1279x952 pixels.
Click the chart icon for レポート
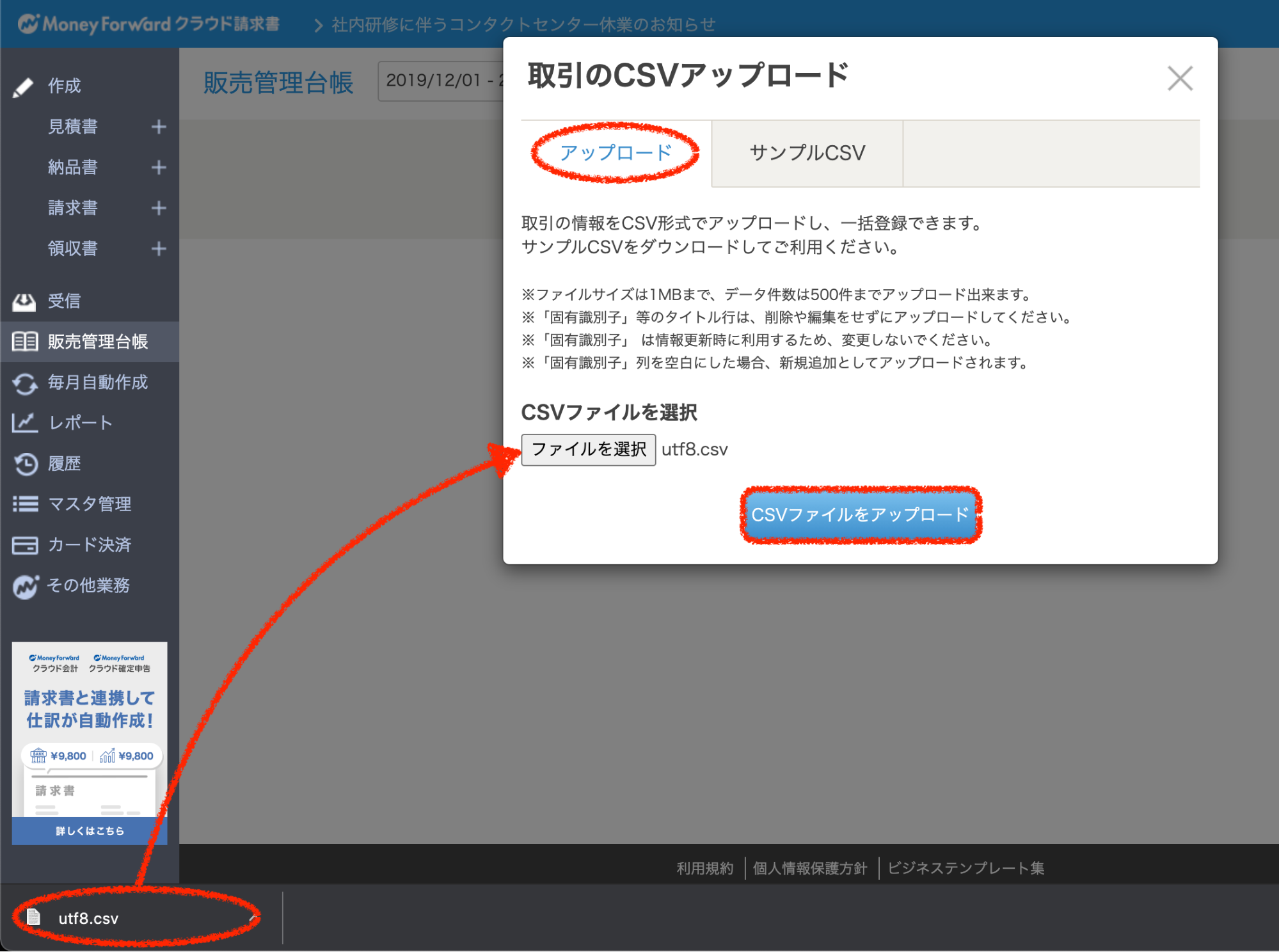(25, 423)
